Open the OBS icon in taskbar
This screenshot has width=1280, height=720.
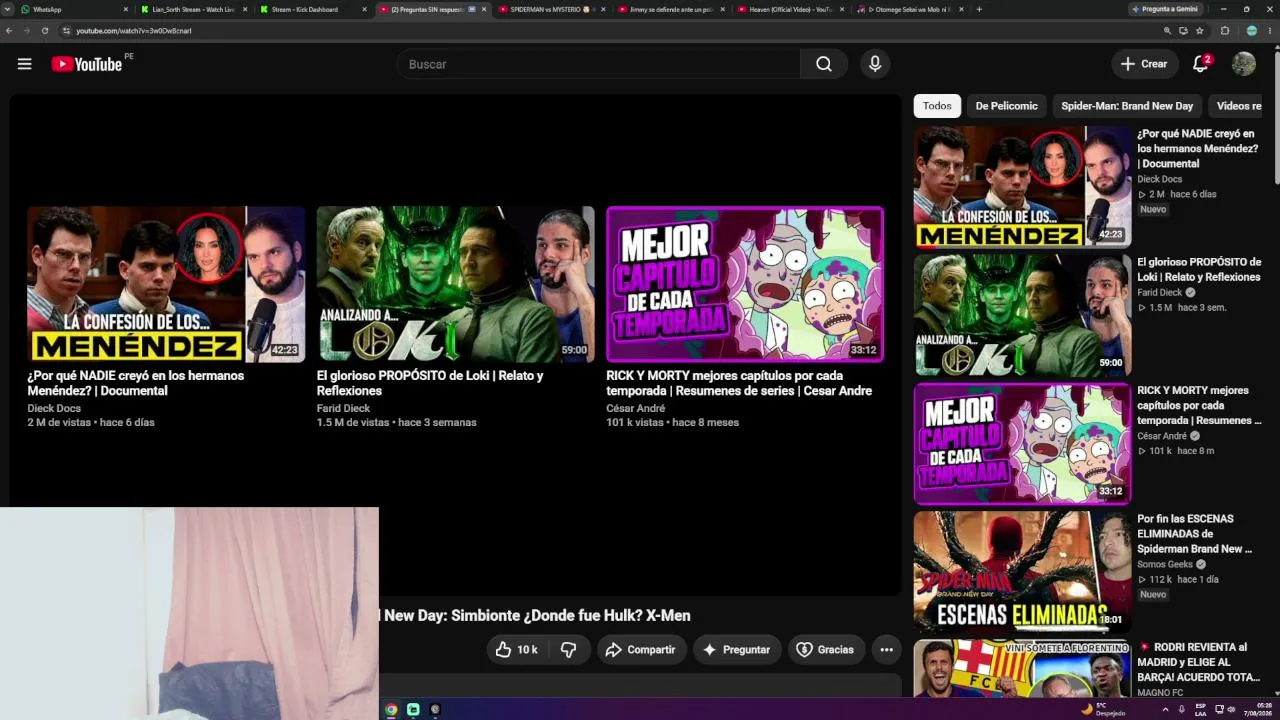[435, 709]
